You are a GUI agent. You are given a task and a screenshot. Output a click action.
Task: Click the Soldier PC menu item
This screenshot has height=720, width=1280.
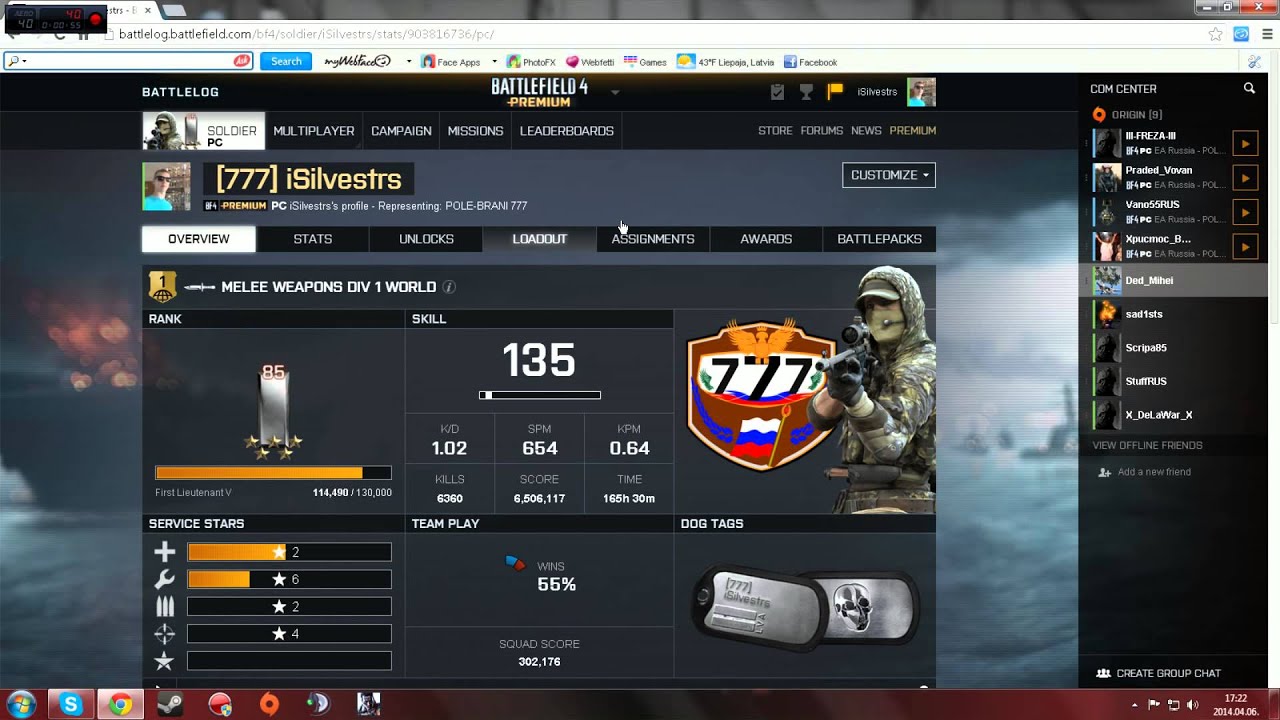point(203,131)
